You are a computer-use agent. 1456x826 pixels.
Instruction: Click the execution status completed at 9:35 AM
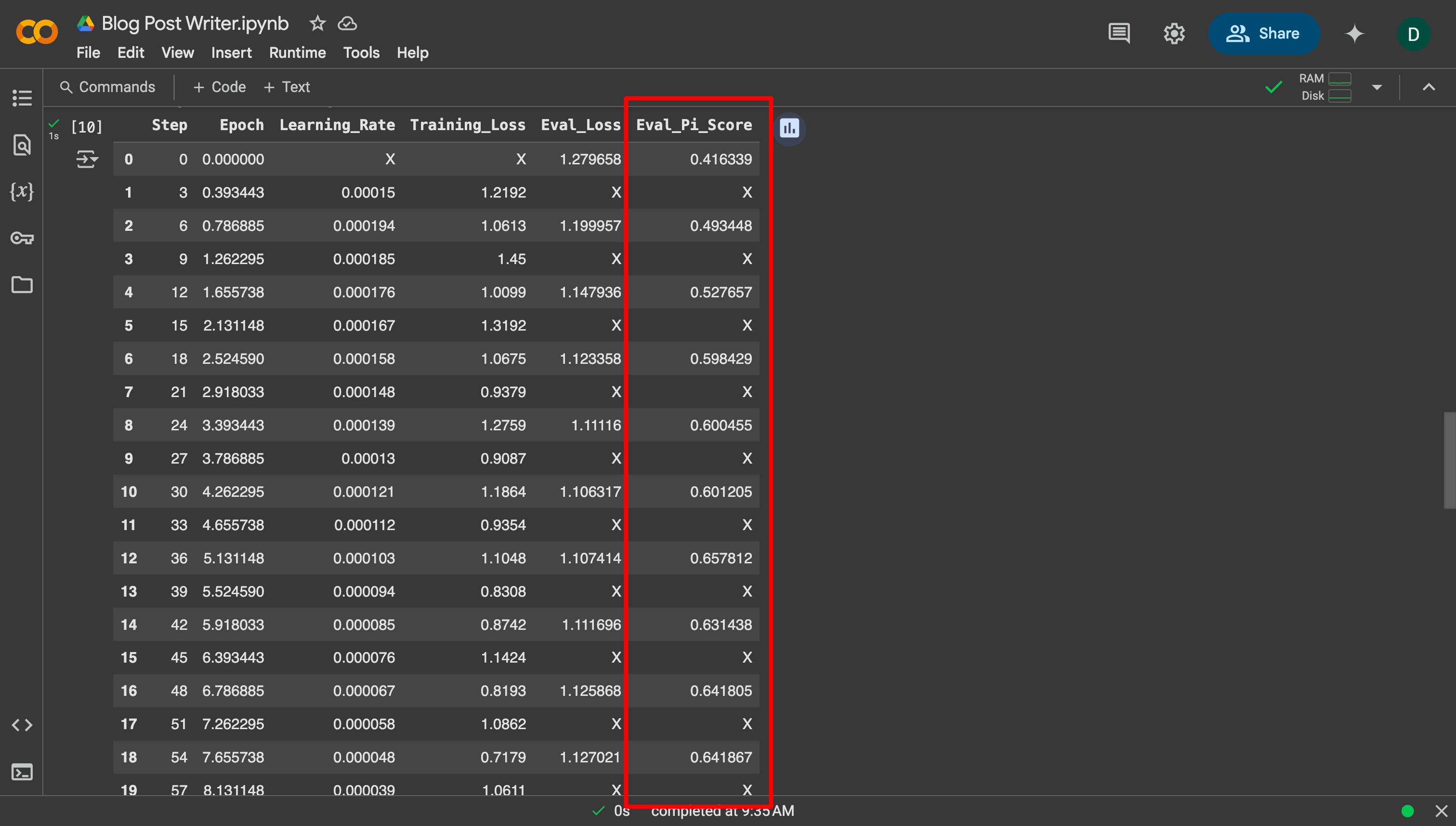pyautogui.click(x=722, y=811)
